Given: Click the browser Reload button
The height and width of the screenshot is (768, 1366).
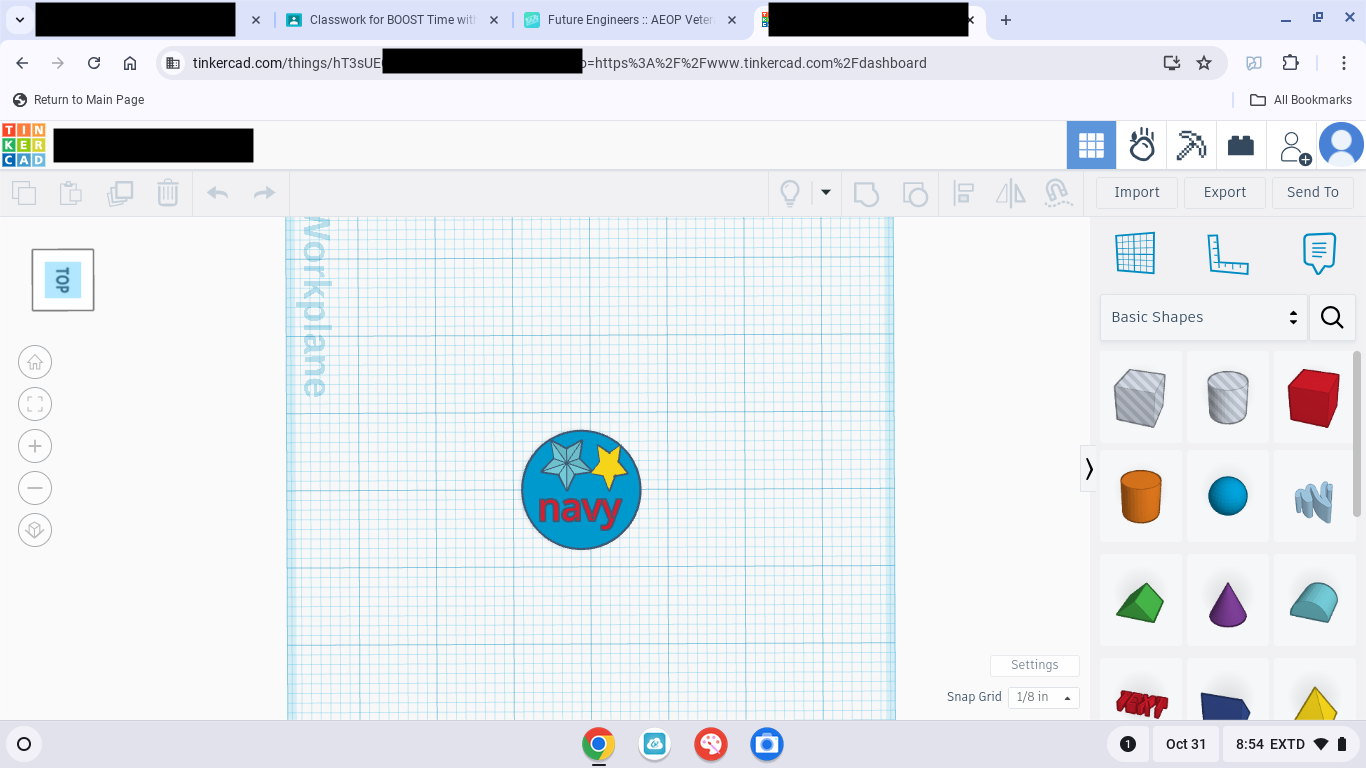Looking at the screenshot, I should click(x=94, y=63).
